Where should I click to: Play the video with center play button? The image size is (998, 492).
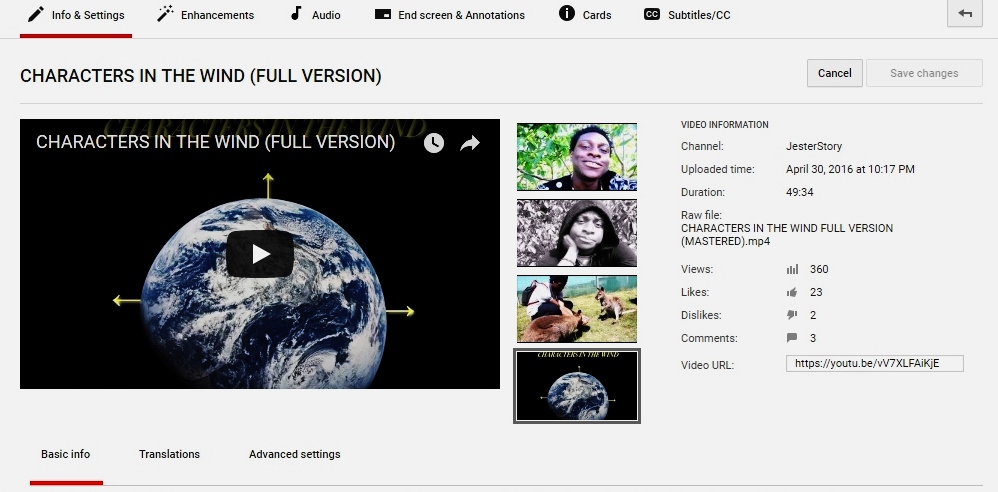click(x=260, y=254)
